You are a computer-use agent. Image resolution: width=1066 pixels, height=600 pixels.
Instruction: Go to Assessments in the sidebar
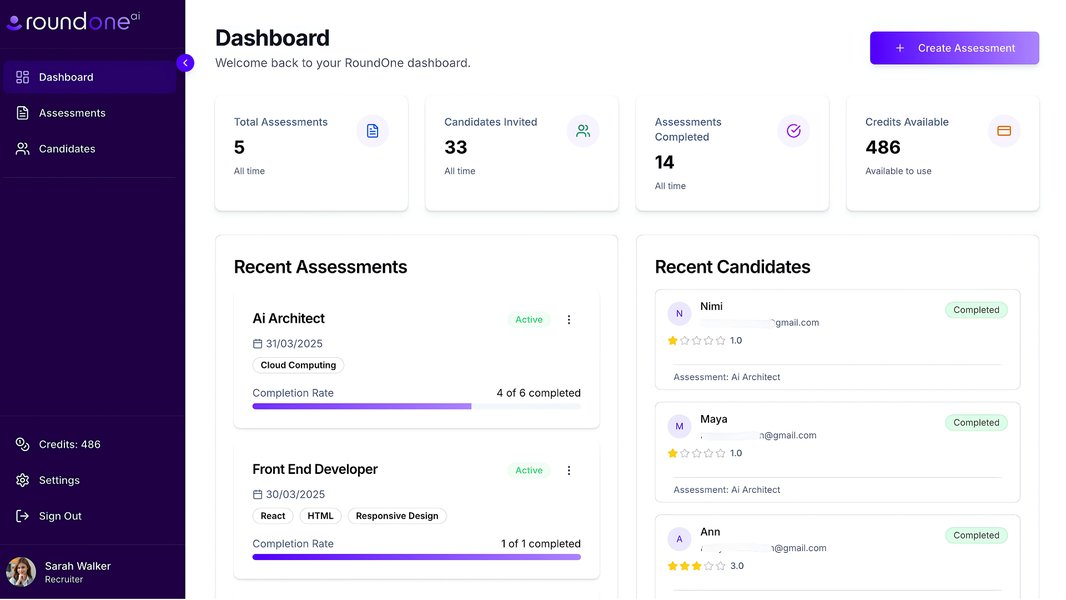click(90, 113)
